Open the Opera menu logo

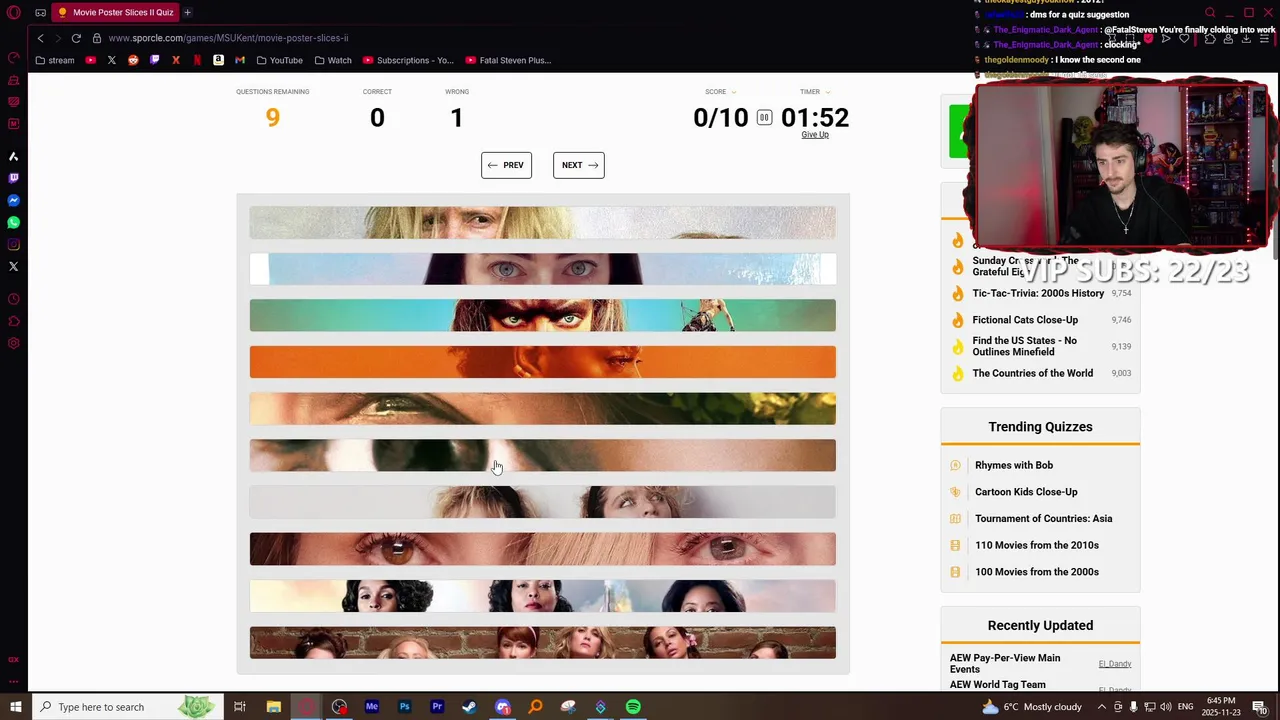coord(14,13)
